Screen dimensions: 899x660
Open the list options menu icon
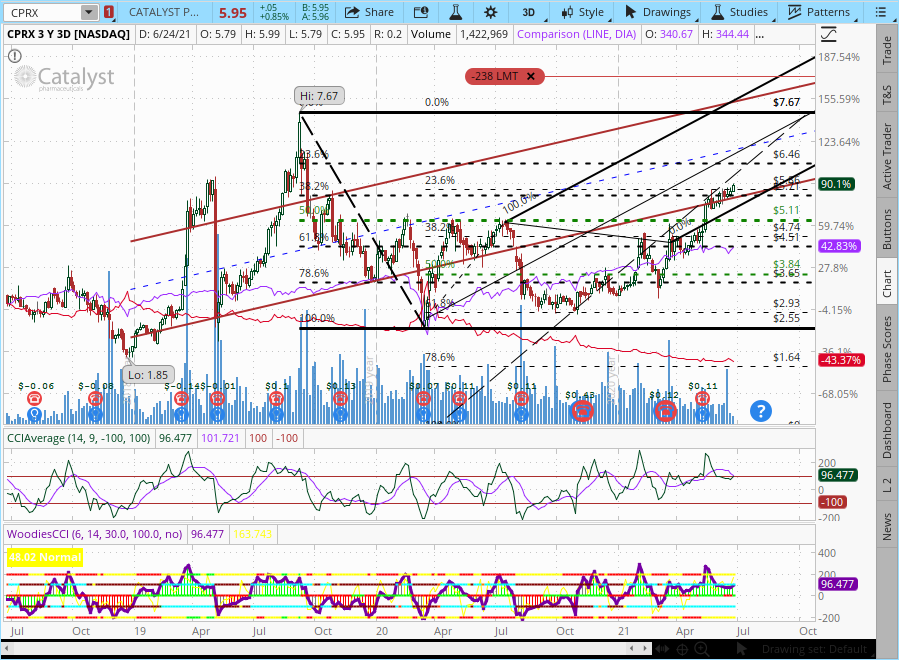click(882, 12)
